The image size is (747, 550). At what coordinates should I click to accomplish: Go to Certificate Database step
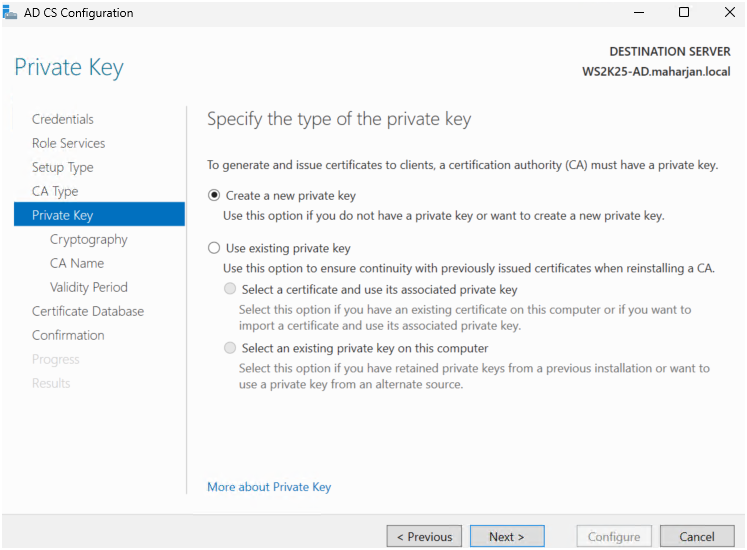(88, 311)
